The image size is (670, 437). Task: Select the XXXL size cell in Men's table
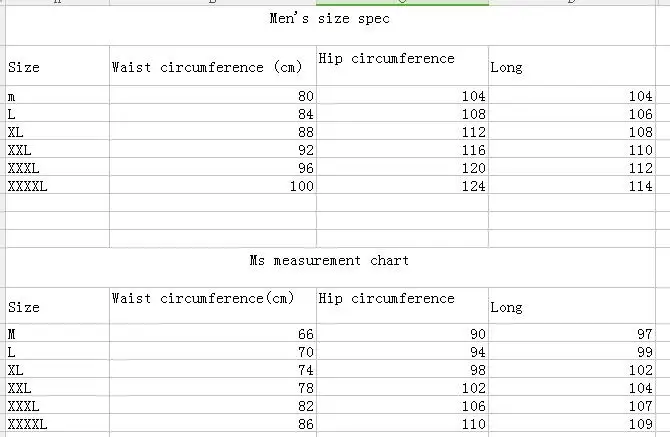pos(57,167)
